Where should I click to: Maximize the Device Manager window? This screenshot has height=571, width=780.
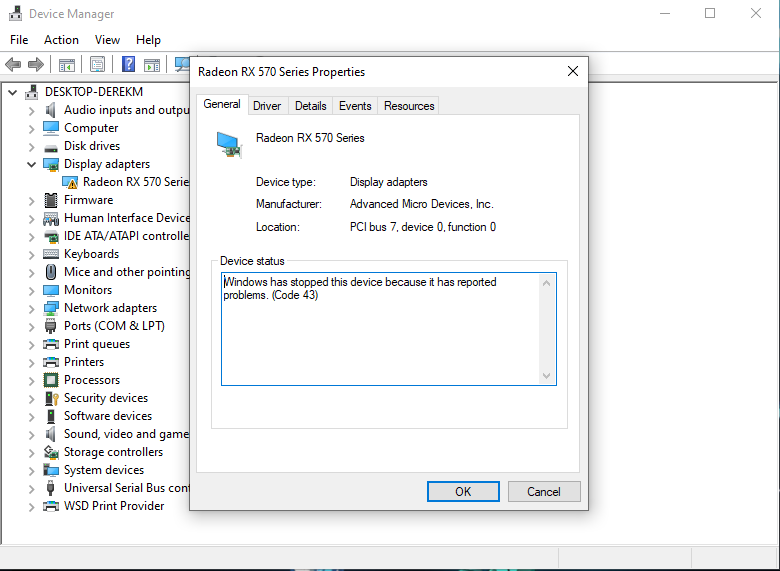[710, 13]
